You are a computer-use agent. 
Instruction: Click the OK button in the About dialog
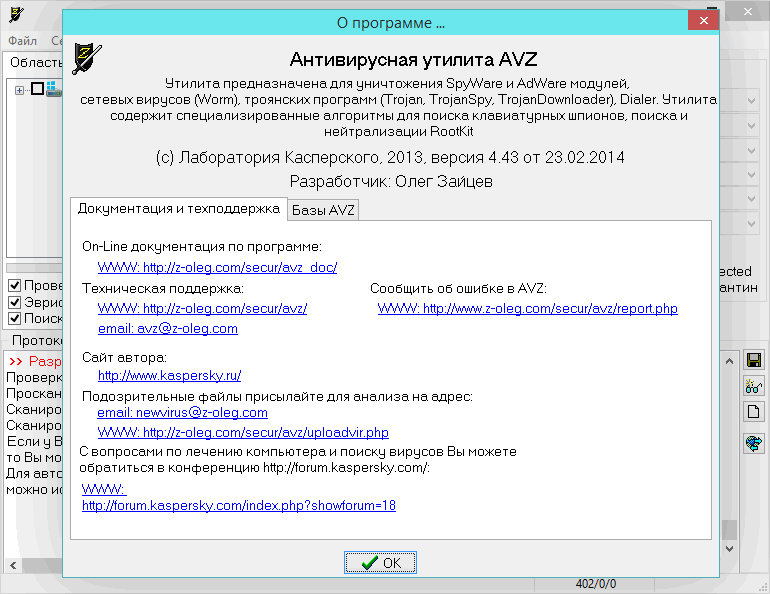(380, 563)
